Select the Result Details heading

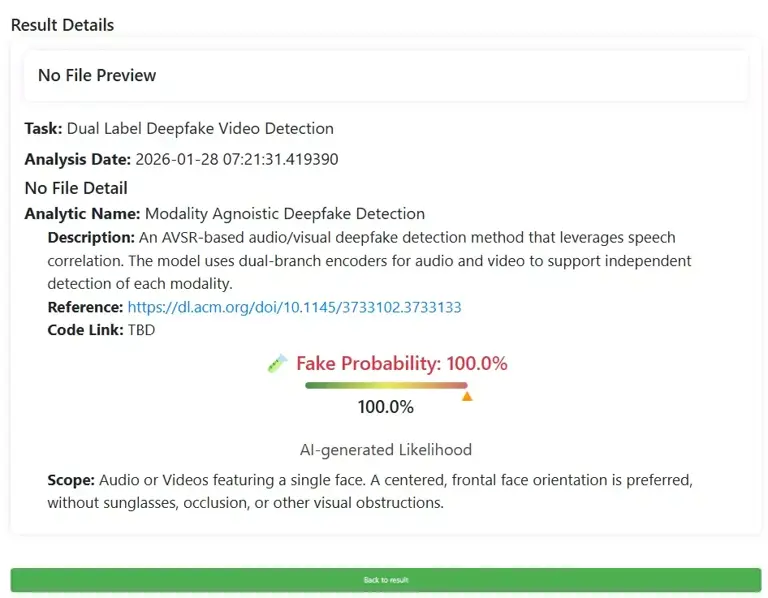click(x=62, y=25)
